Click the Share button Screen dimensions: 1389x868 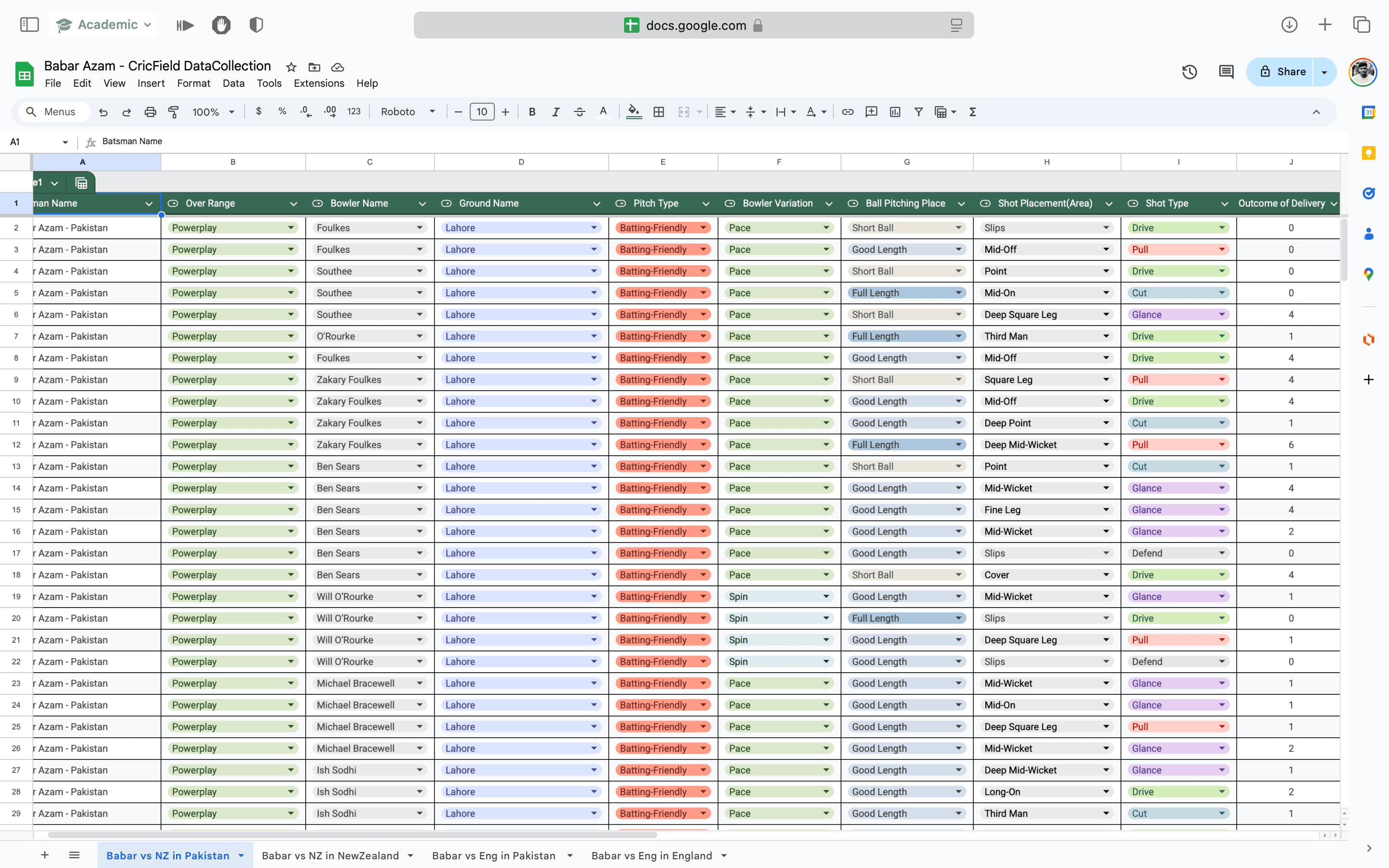tap(1286, 71)
